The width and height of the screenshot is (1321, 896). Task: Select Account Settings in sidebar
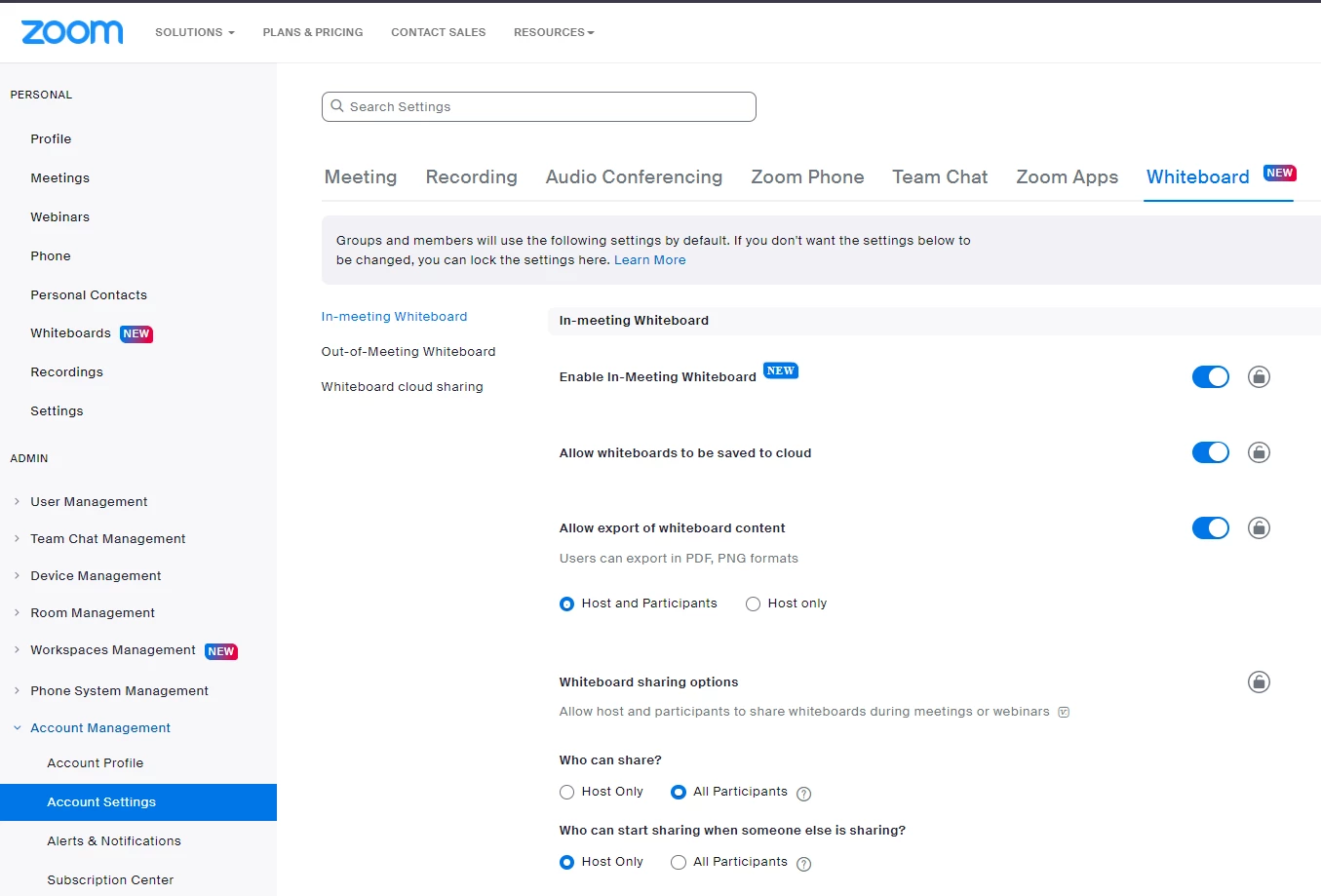[138, 802]
